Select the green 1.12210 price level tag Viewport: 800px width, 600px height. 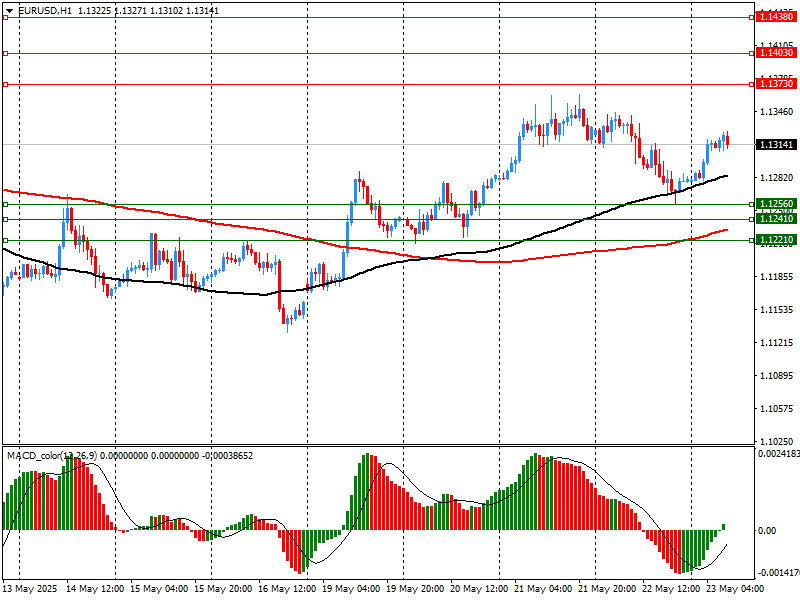tap(776, 240)
